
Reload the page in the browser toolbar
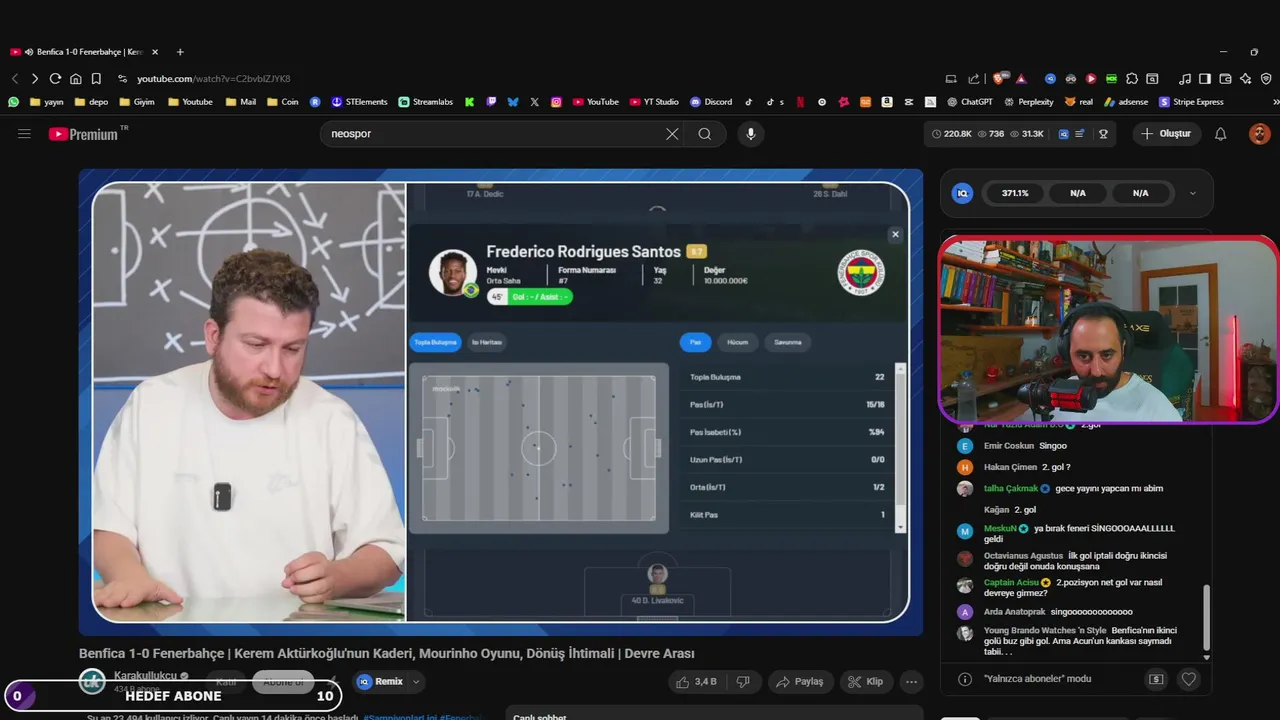point(55,78)
